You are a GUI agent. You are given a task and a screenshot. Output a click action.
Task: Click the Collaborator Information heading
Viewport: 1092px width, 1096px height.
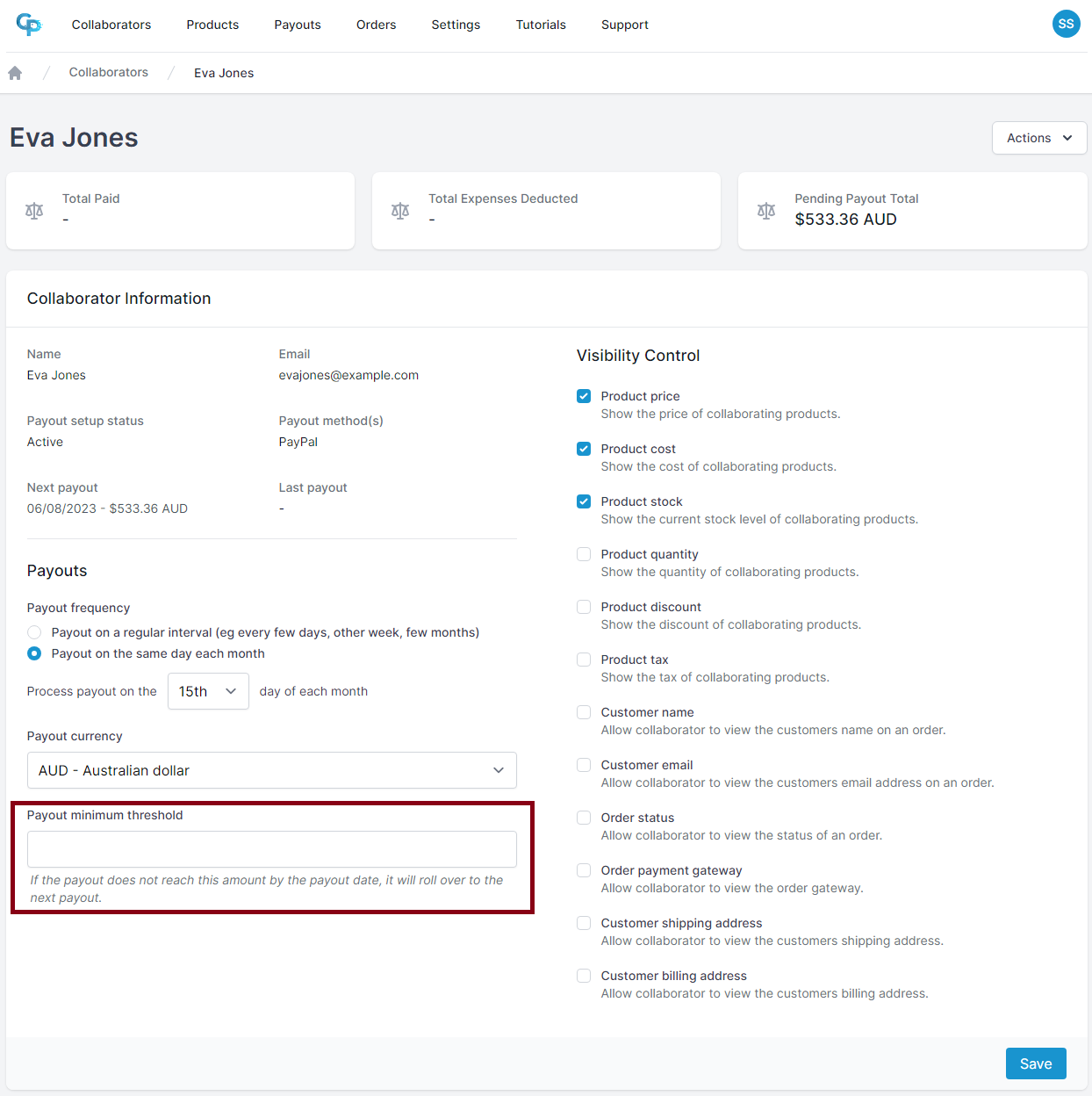[119, 299]
